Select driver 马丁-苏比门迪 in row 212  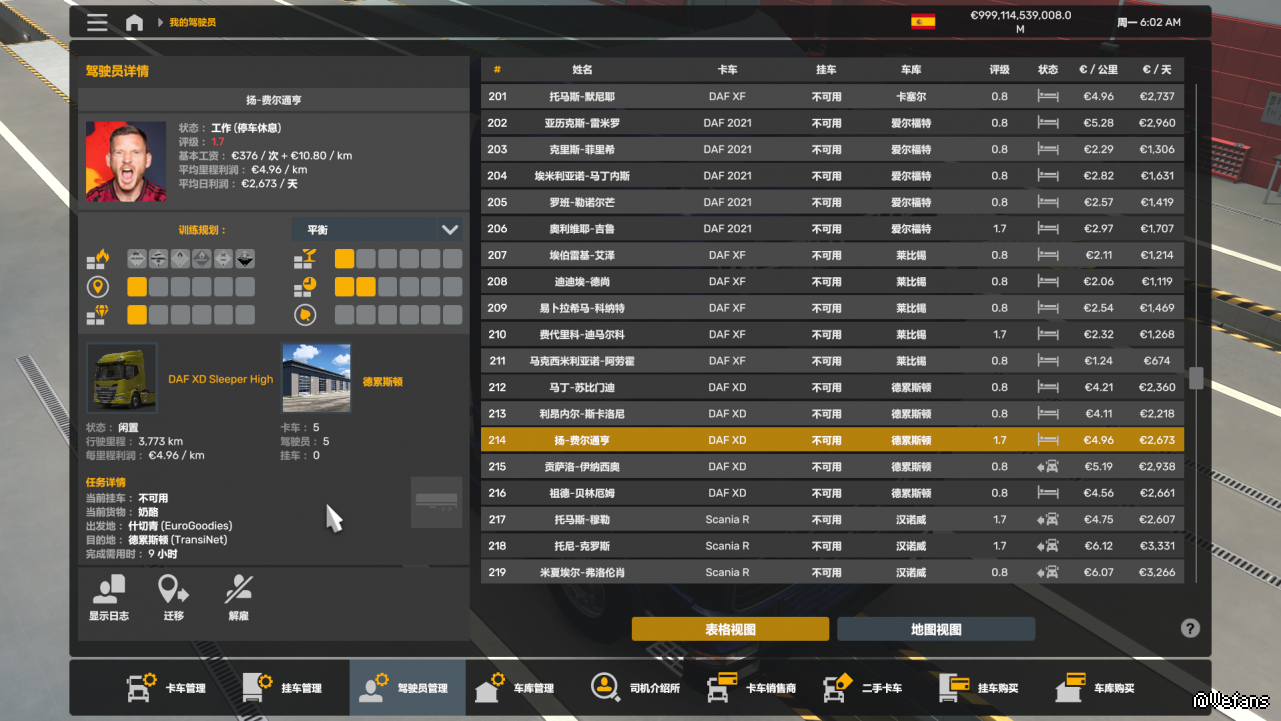click(832, 387)
